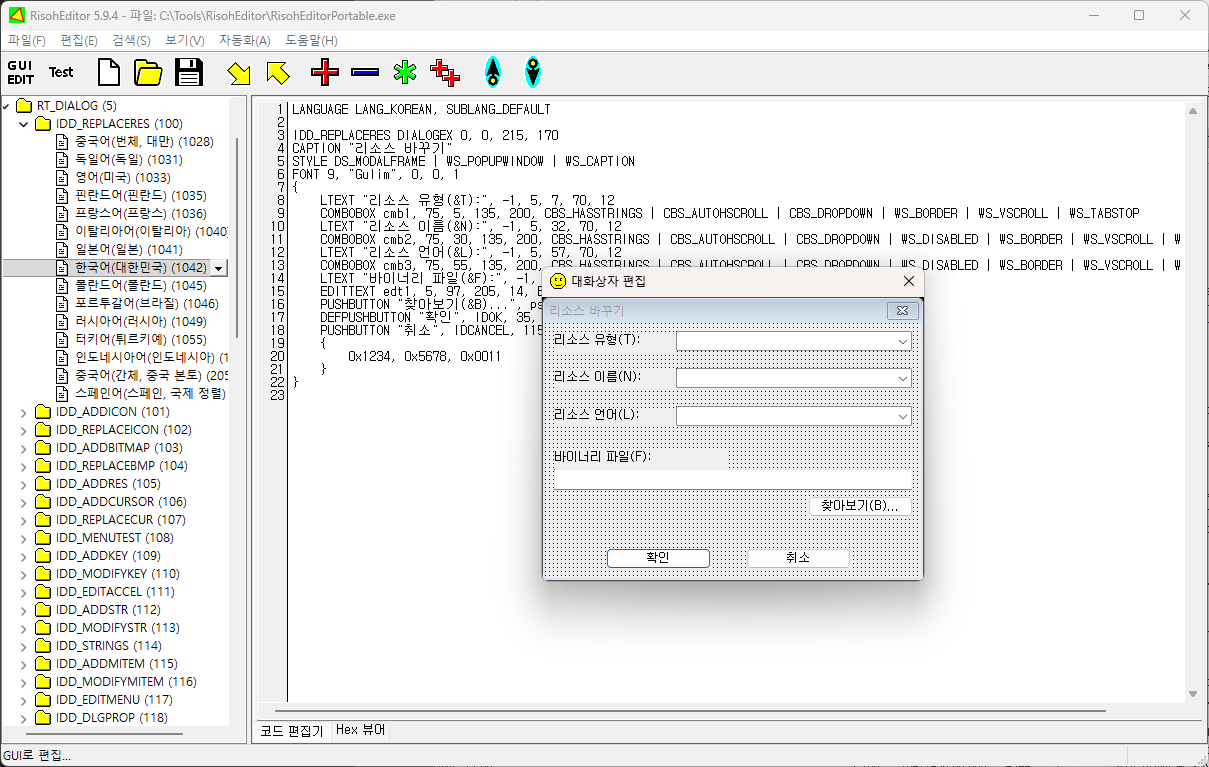The image size is (1209, 767).
Task: Click the 리소스 바꾸기 caption close button
Action: [x=903, y=311]
